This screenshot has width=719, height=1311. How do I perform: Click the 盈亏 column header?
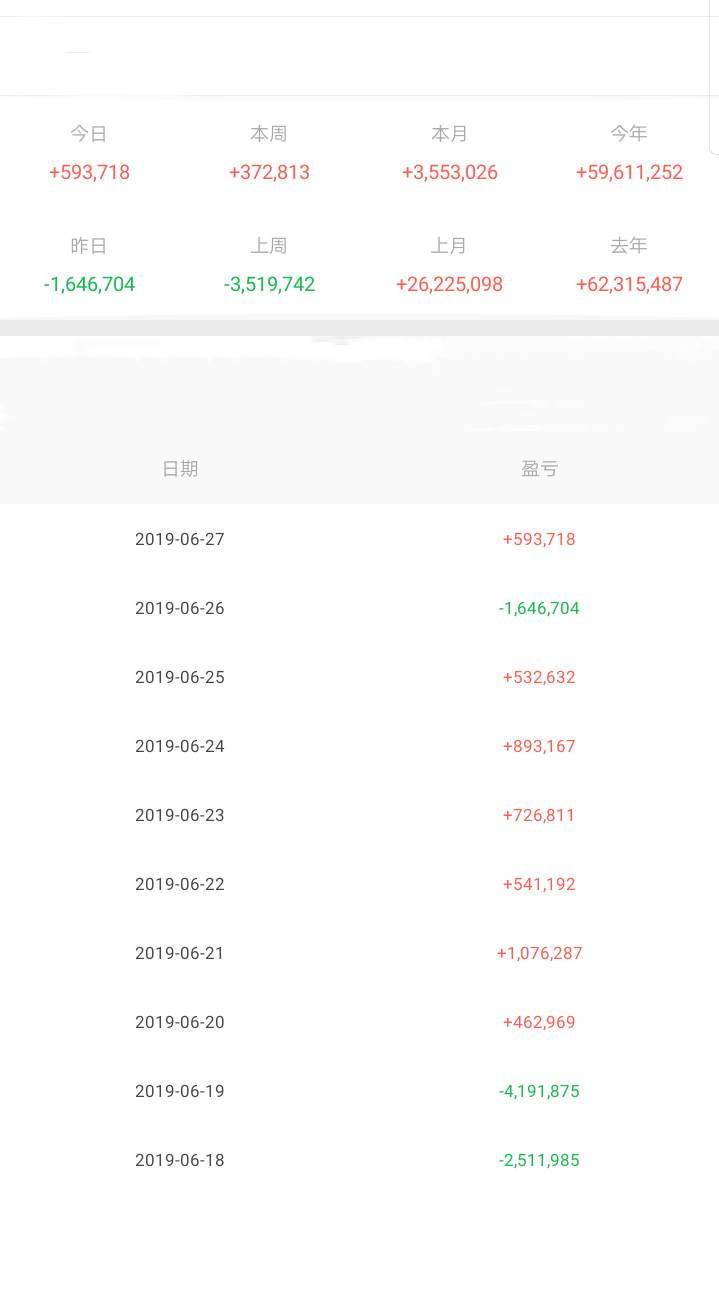tap(539, 468)
